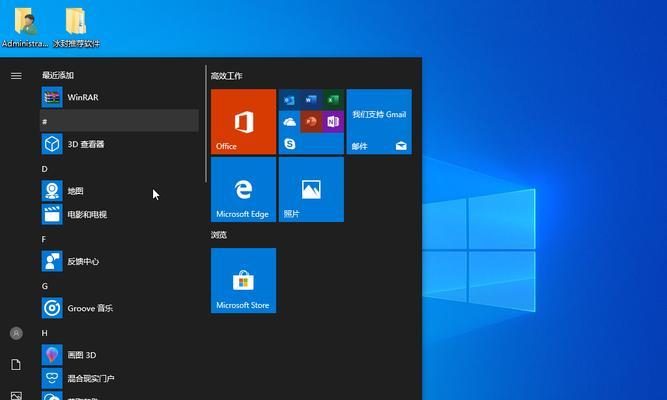The height and width of the screenshot is (400, 667).
Task: Open the 照片 photos tile
Action: click(x=311, y=189)
